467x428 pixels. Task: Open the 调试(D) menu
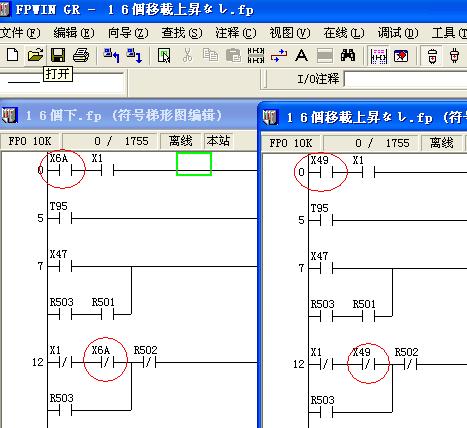point(398,33)
